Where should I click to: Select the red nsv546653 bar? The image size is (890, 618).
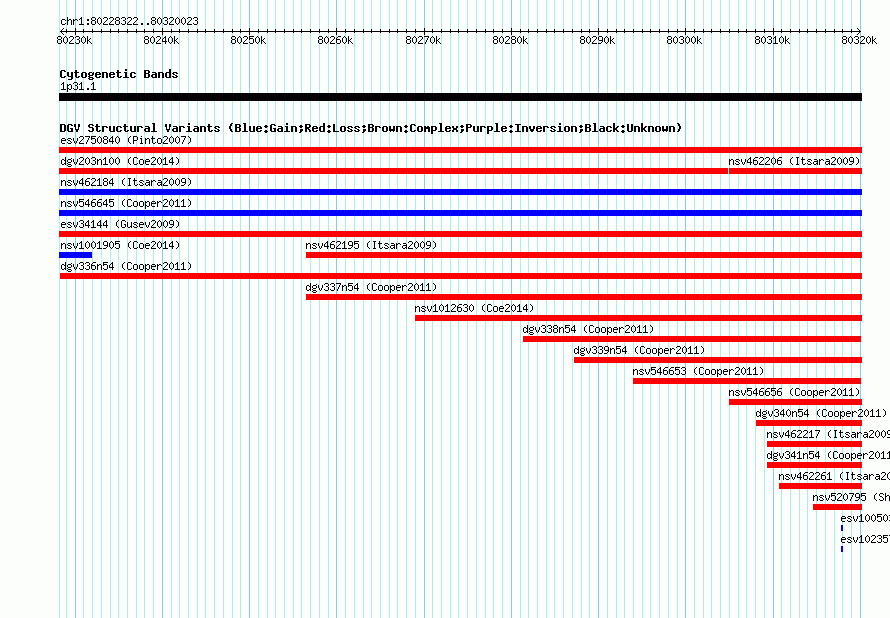(747, 381)
